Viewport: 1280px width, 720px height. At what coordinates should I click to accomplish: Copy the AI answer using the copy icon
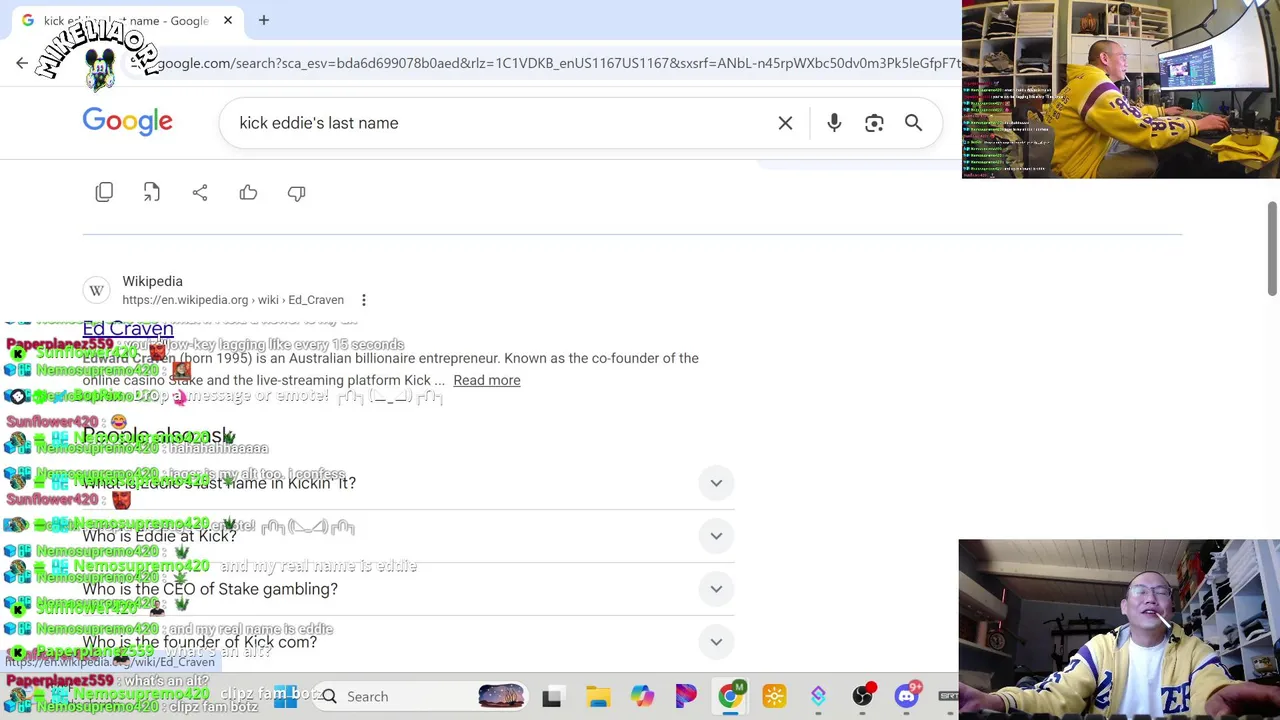(104, 193)
